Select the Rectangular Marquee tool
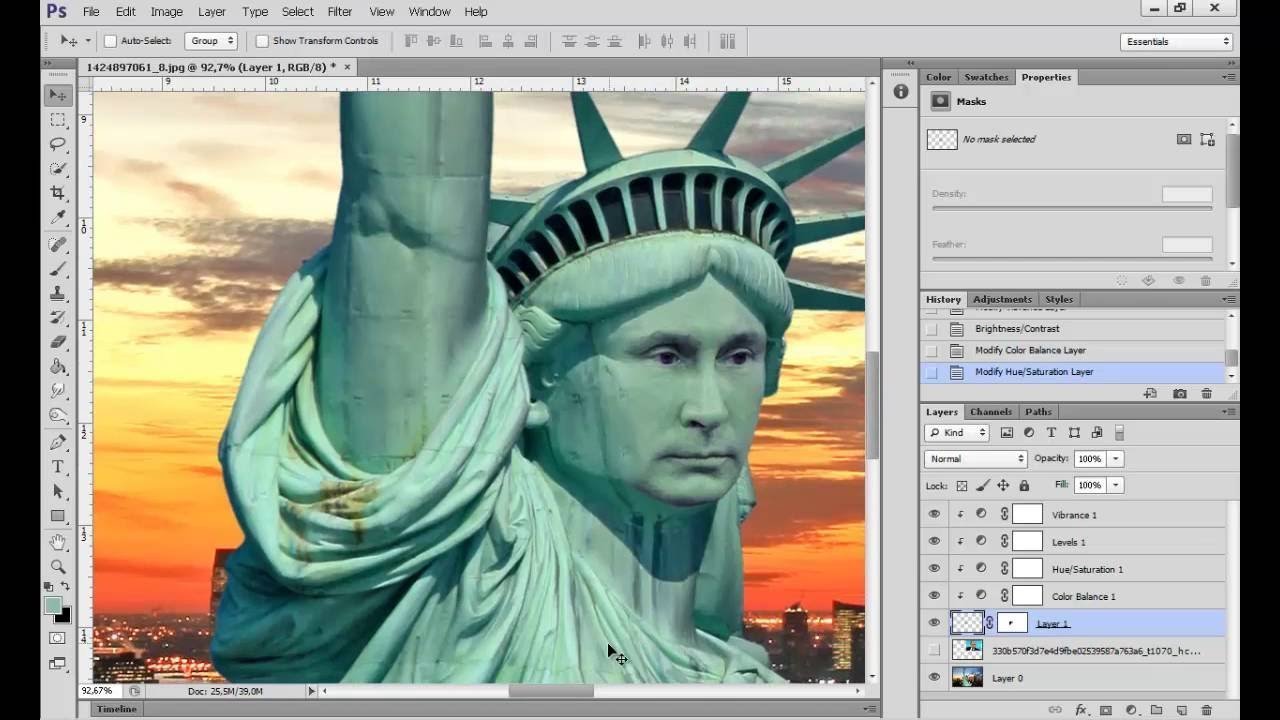1280x720 pixels. point(58,120)
